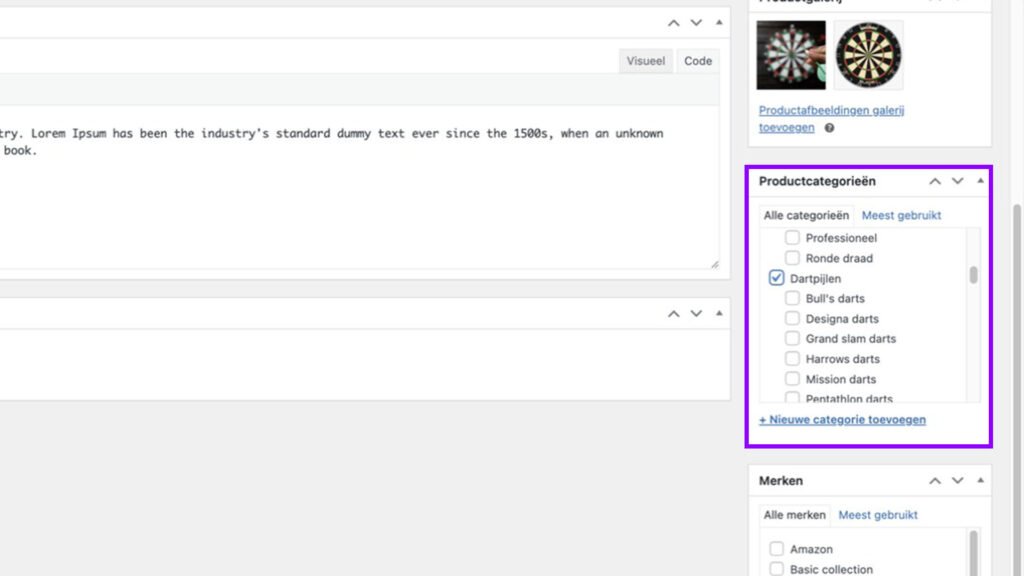
Task: Uncheck the Dartpijlen category
Action: coord(776,278)
